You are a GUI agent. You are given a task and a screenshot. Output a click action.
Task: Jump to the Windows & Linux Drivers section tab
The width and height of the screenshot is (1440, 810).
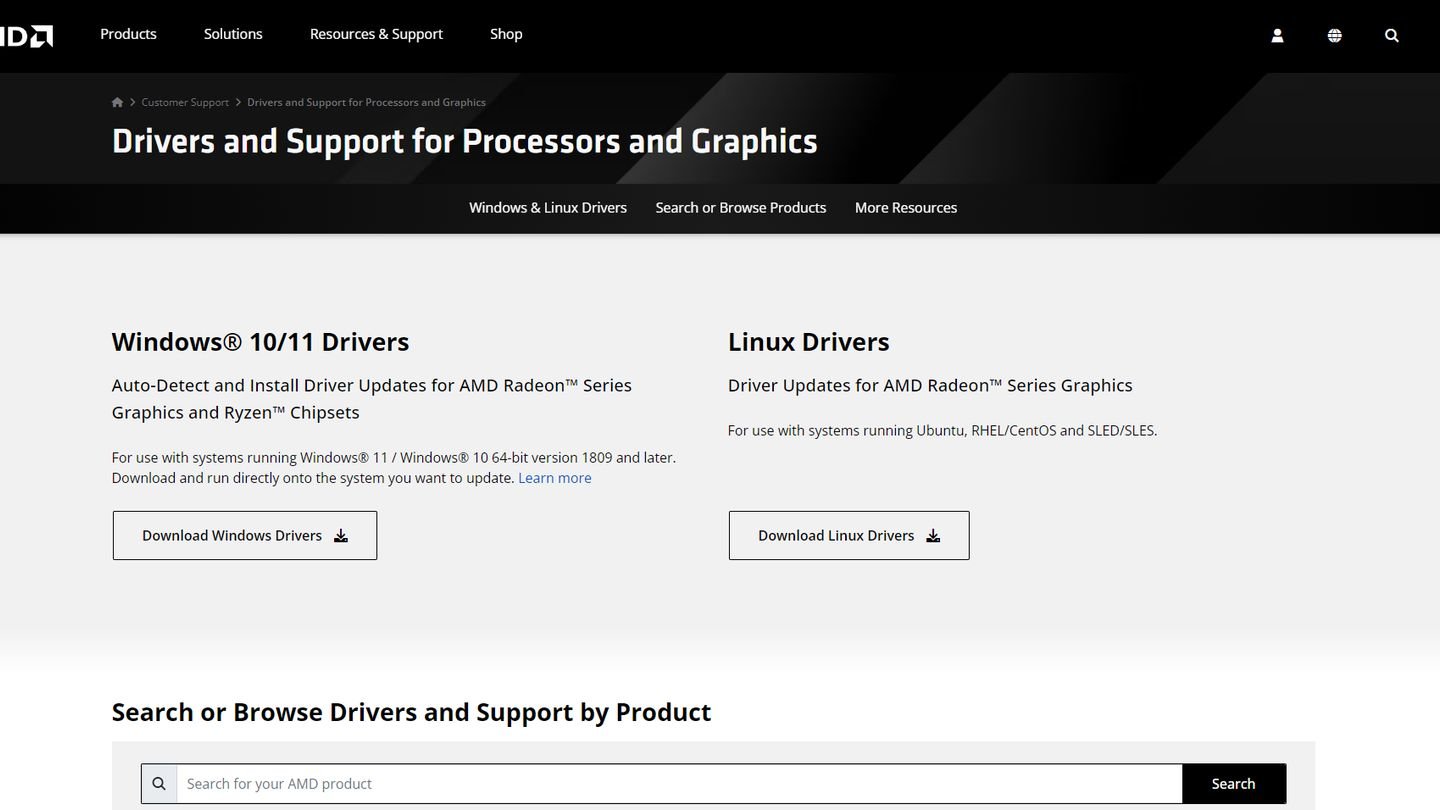tap(548, 208)
